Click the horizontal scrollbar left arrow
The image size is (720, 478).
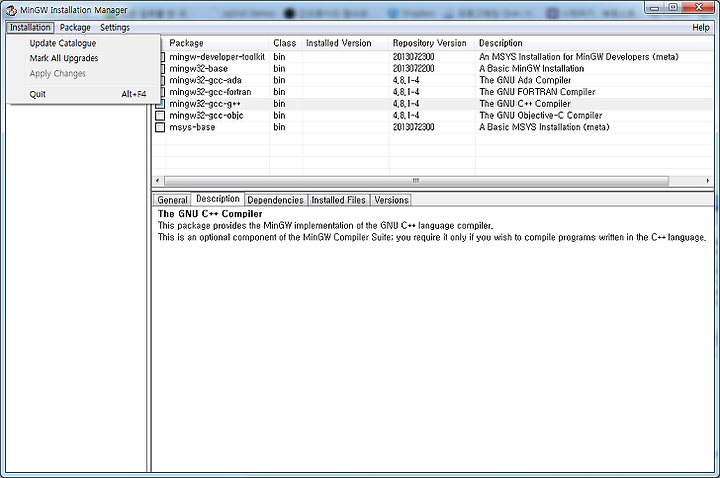pyautogui.click(x=158, y=181)
